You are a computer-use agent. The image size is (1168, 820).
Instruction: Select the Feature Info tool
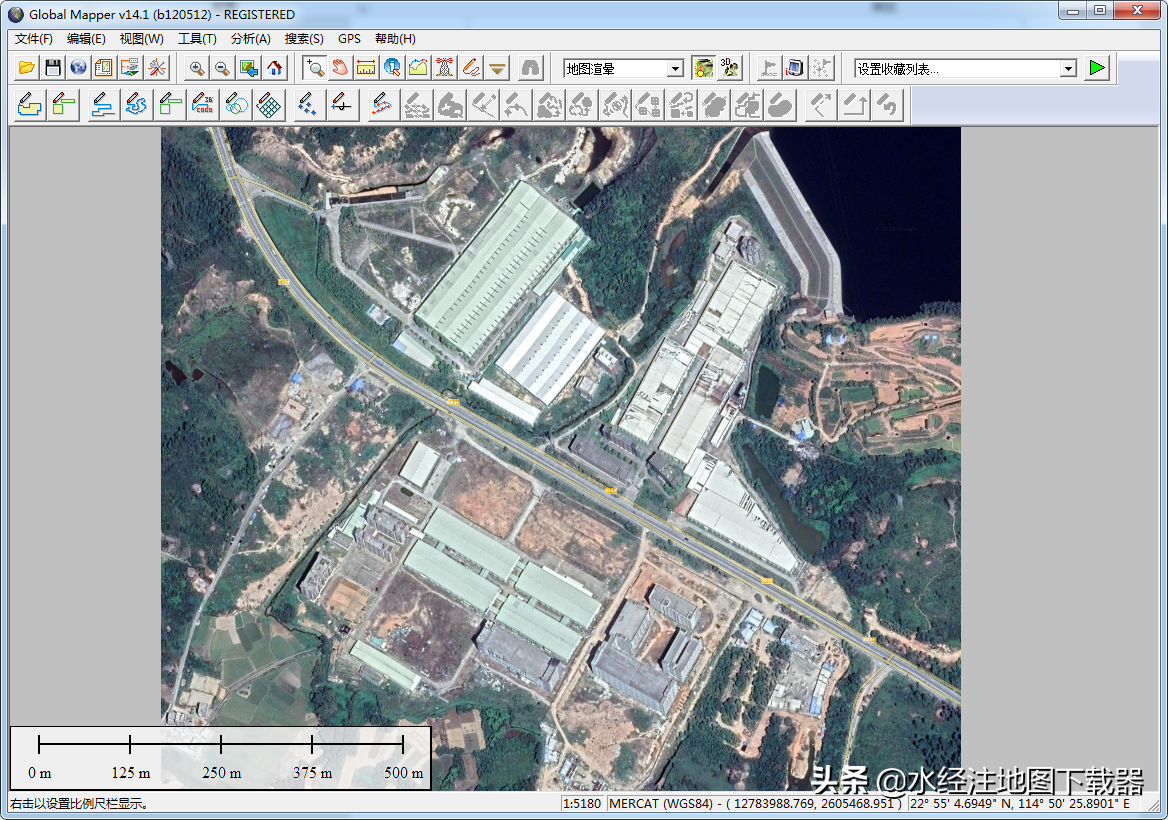click(392, 68)
